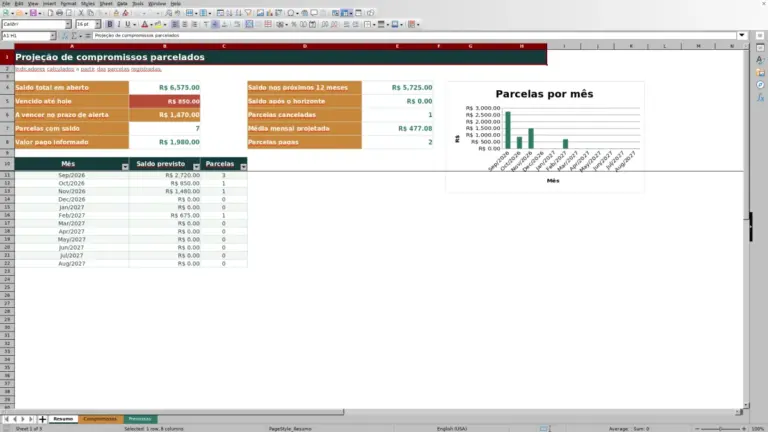Image resolution: width=768 pixels, height=432 pixels.
Task: Open Find and Replace icon
Action: pyautogui.click(x=168, y=13)
